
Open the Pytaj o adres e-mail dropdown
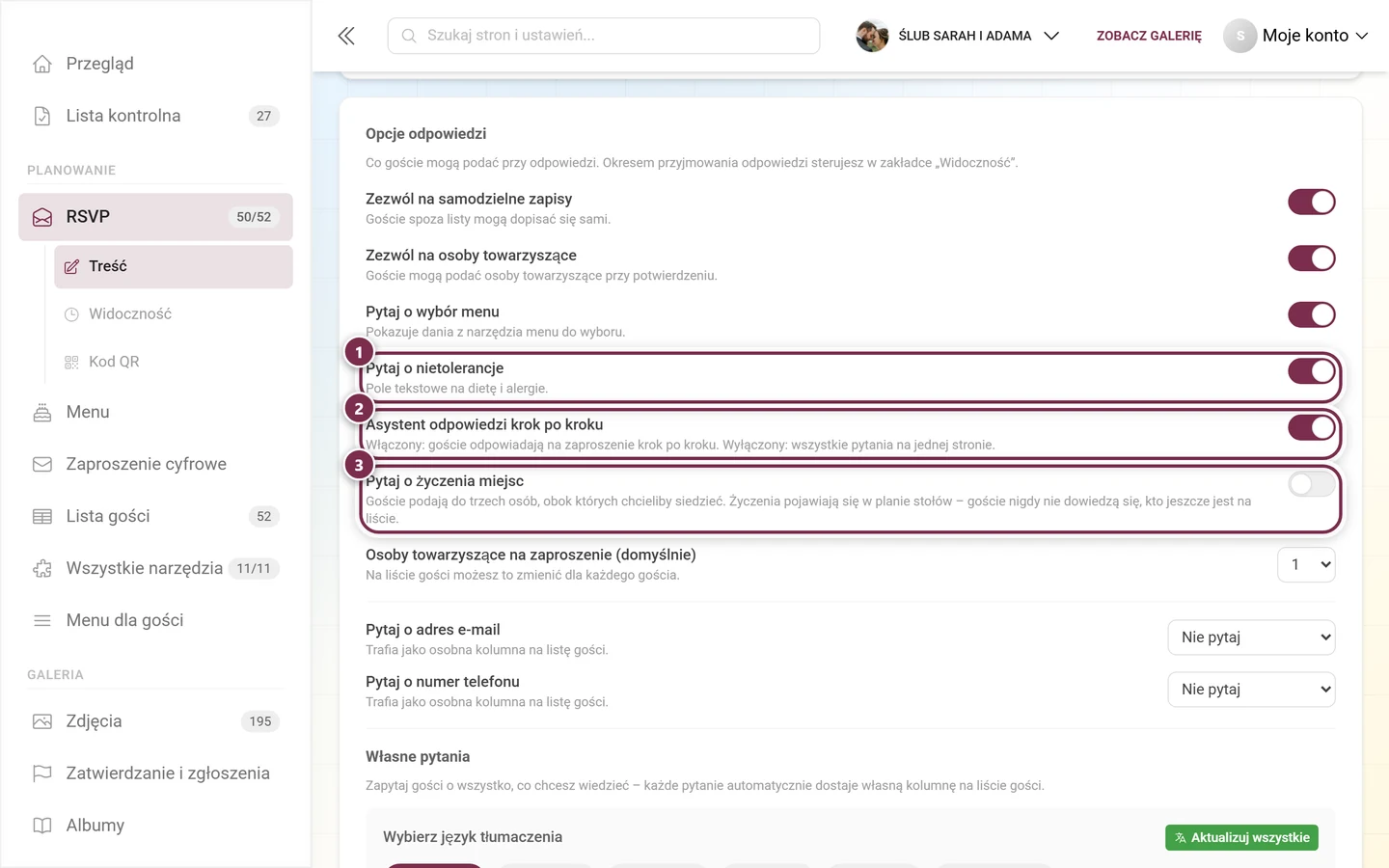(x=1251, y=637)
